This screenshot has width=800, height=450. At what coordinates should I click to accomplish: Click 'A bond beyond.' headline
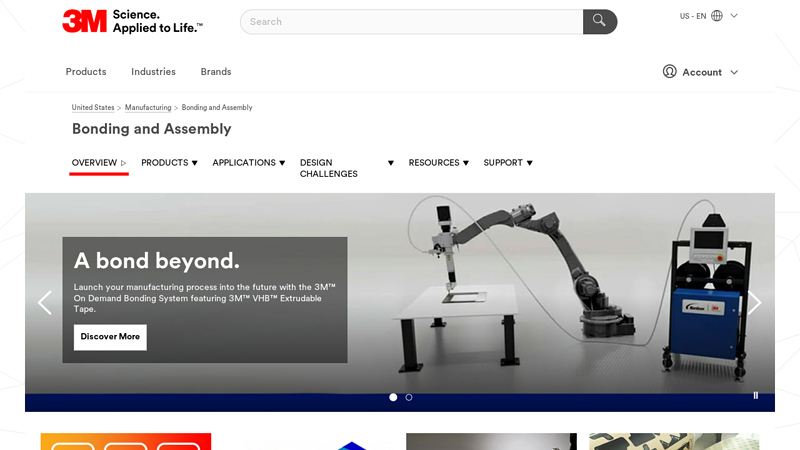tap(157, 261)
